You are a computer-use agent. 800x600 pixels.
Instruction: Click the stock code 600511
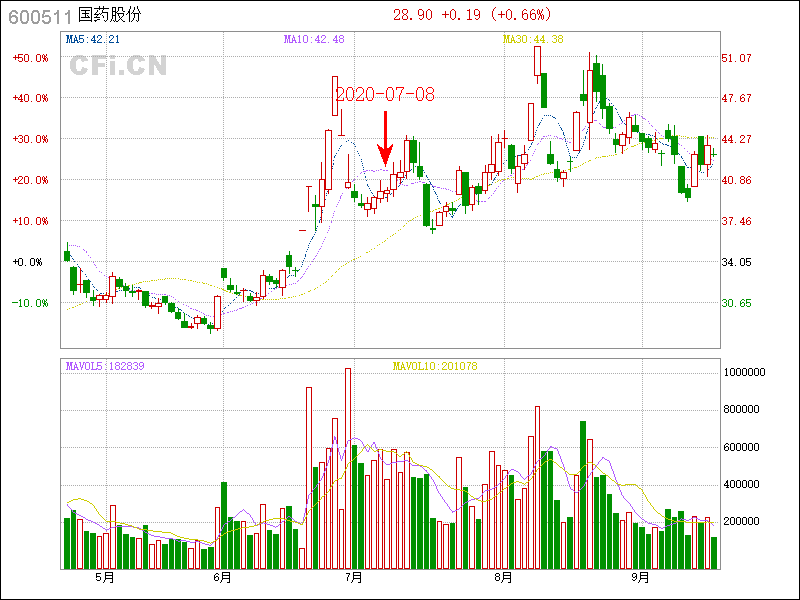40,15
